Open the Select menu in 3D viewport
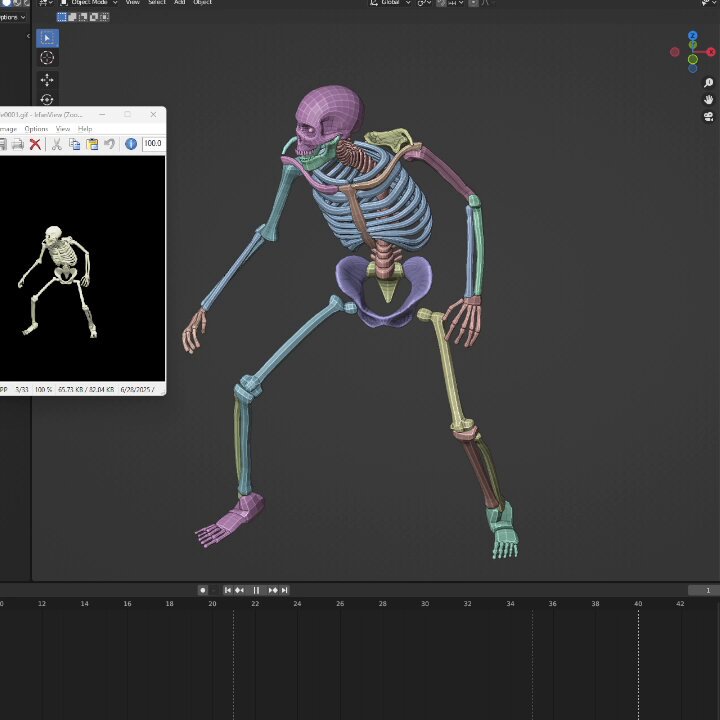The height and width of the screenshot is (720, 720). pyautogui.click(x=157, y=3)
